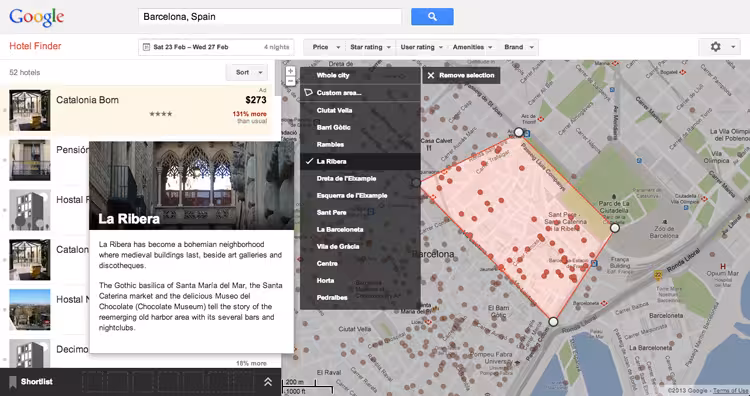750x396 pixels.
Task: Click the Sat 23 Feb – Wed 27 Feb date field
Action: tap(216, 47)
